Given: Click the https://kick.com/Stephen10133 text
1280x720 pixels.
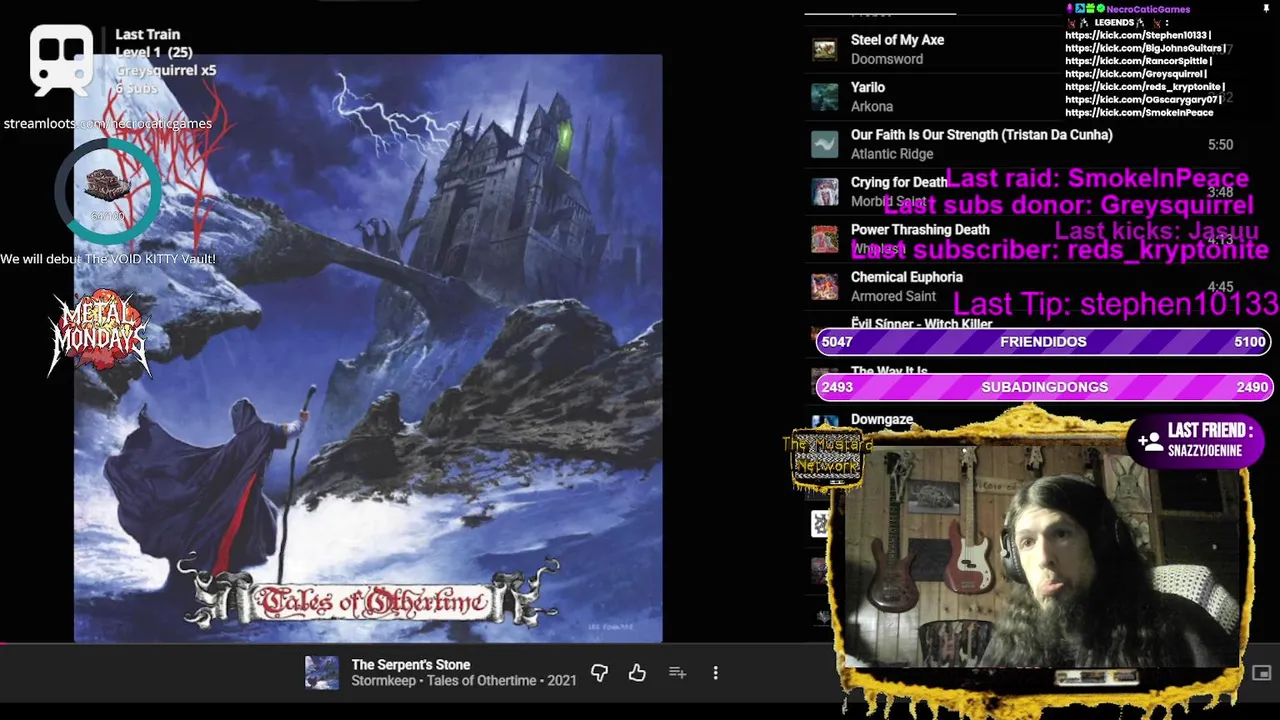Looking at the screenshot, I should pos(1138,35).
